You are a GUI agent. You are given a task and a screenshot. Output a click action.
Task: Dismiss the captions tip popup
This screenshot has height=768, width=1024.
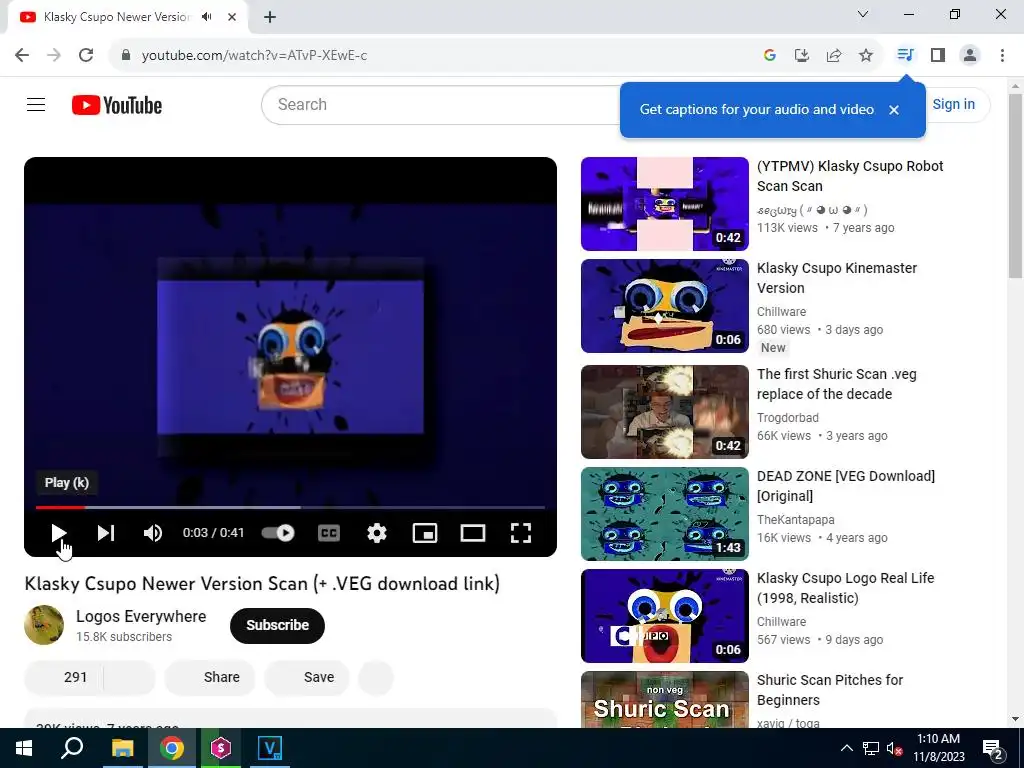[x=894, y=110]
